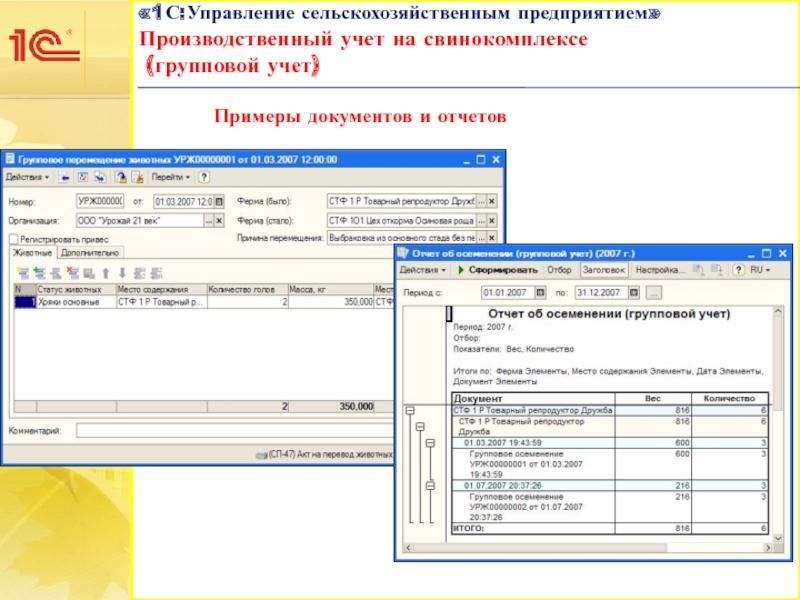This screenshot has height=600, width=800.
Task: Open the Действия menu in the report window
Action: click(x=422, y=270)
